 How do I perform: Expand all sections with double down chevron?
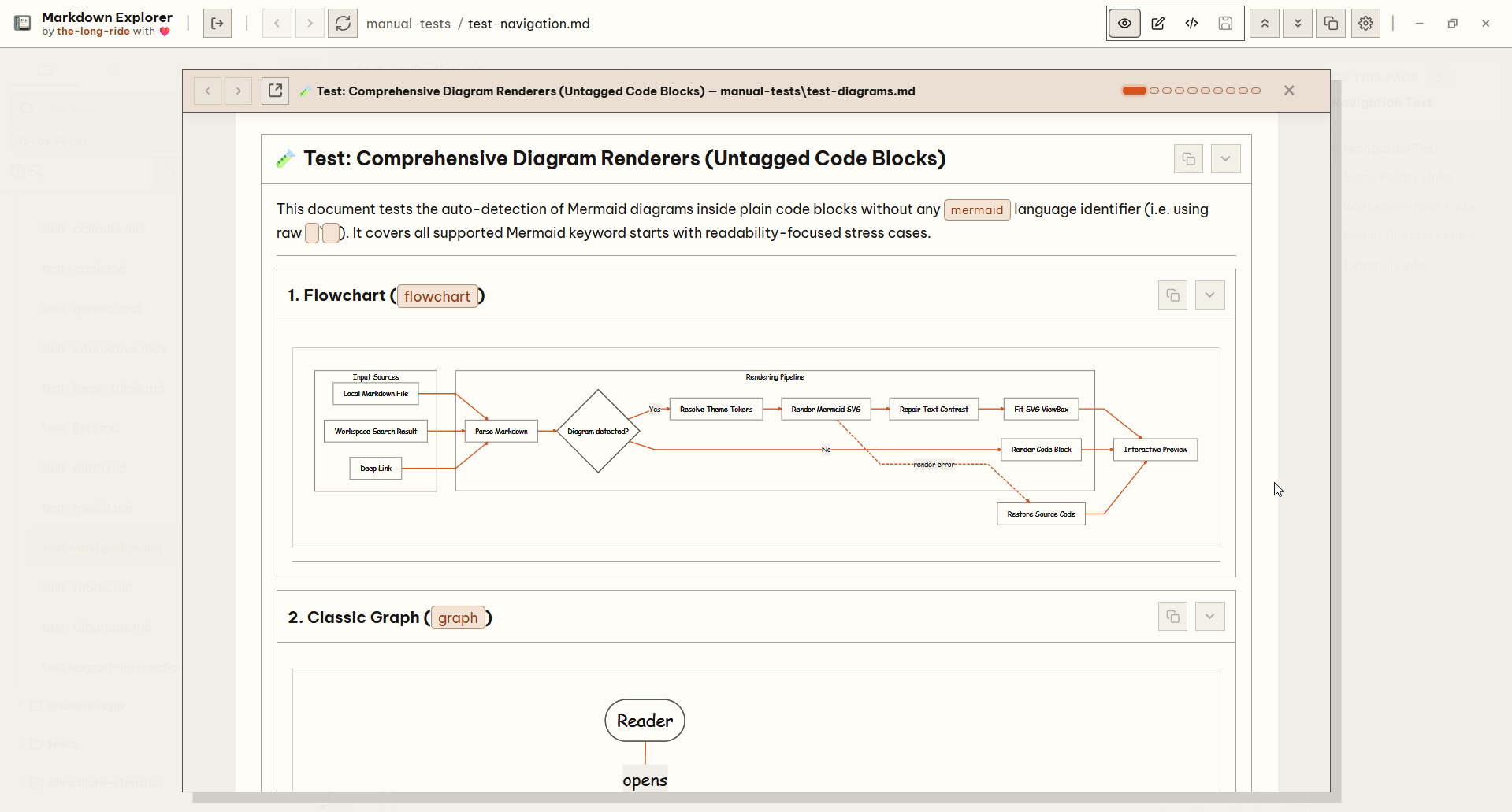[x=1298, y=24]
